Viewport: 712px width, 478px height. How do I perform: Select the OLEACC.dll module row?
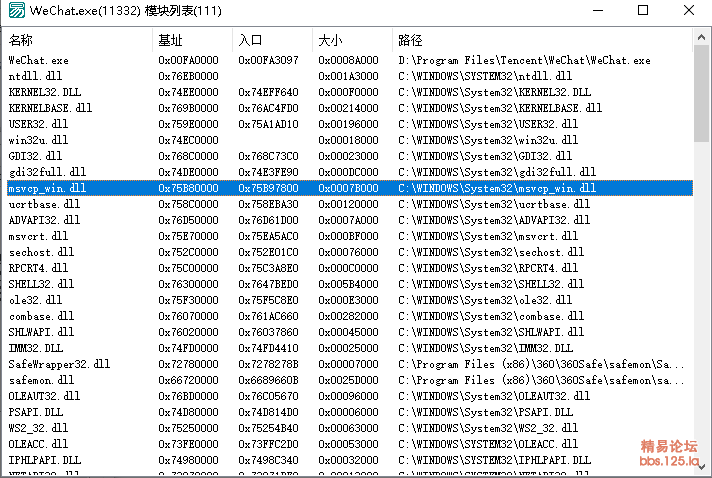click(x=350, y=444)
